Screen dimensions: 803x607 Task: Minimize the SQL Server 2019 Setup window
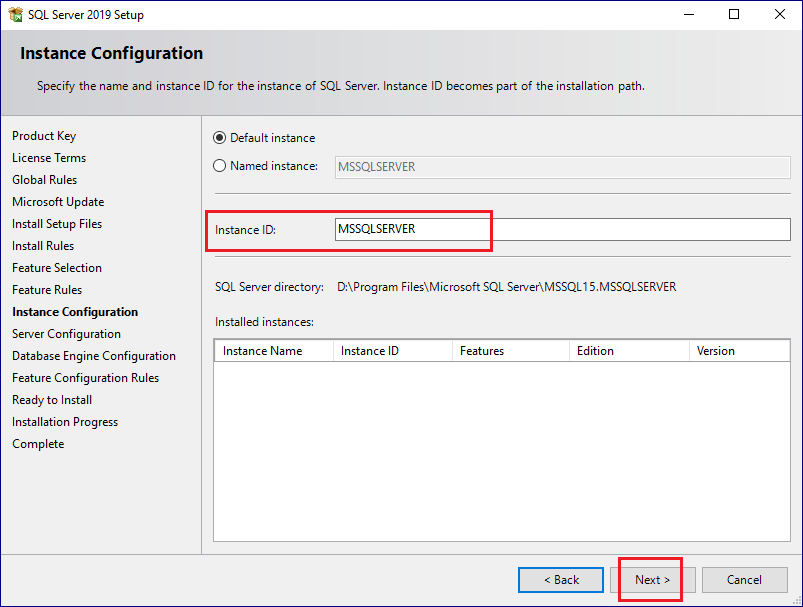[x=689, y=14]
